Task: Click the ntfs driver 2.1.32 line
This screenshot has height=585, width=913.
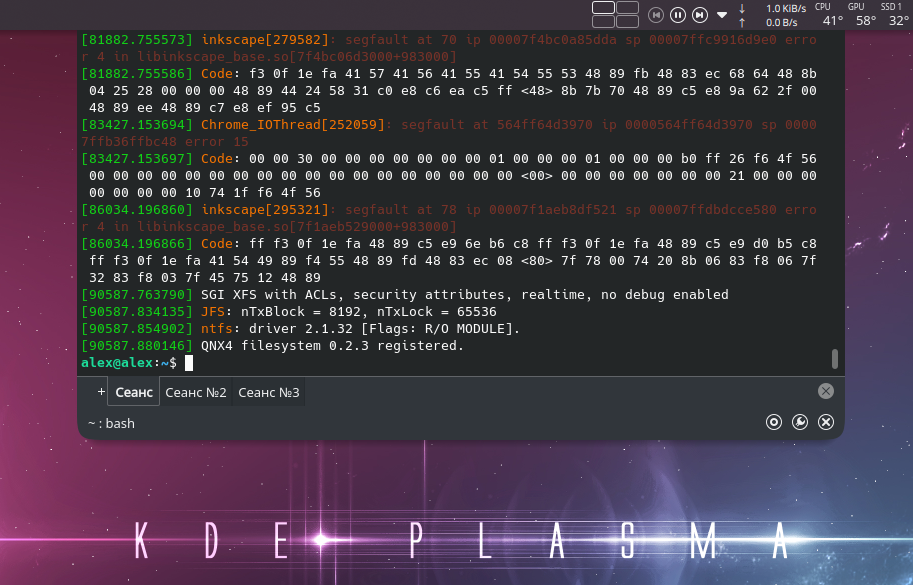Action: pos(300,329)
